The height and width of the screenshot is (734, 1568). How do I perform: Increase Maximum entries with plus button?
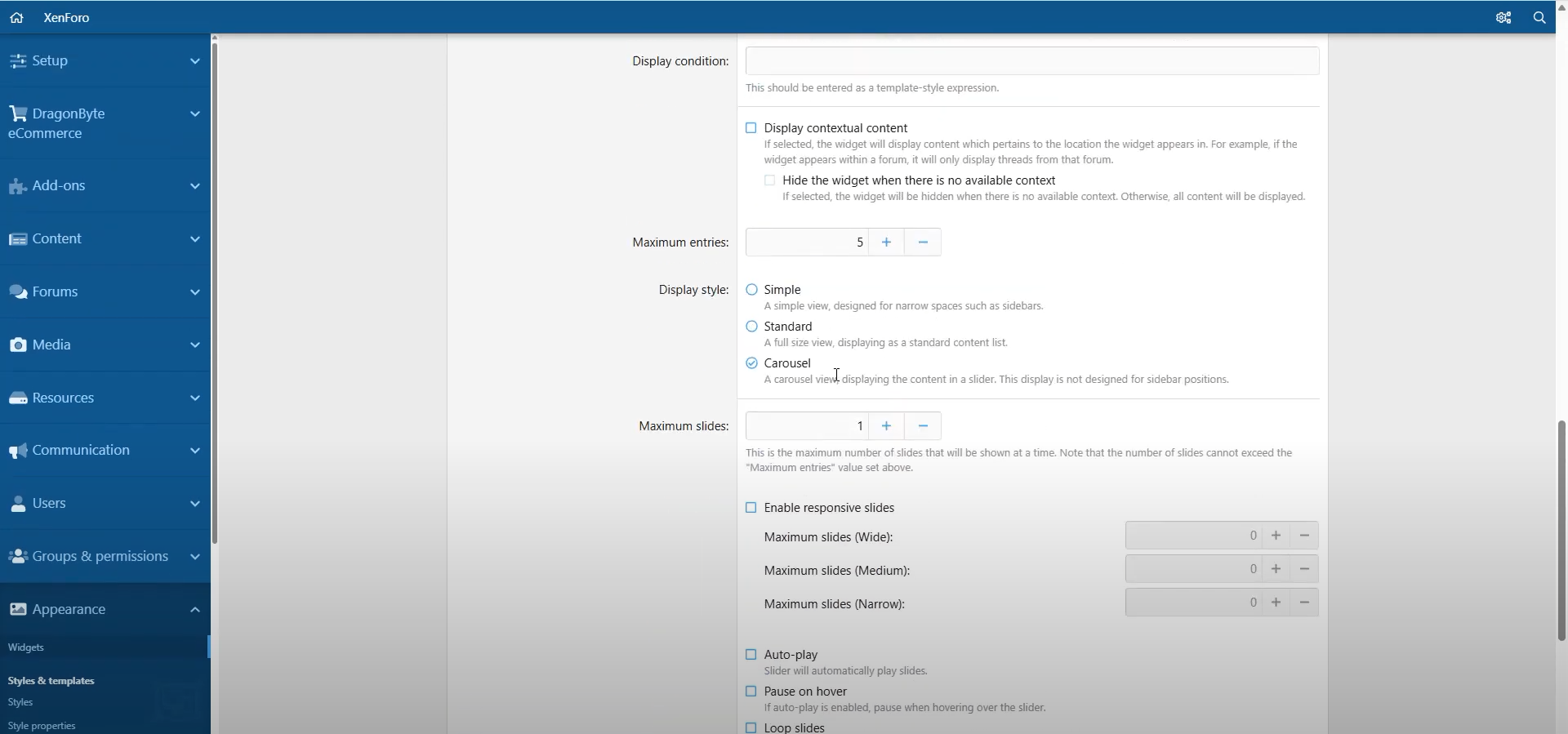point(886,242)
